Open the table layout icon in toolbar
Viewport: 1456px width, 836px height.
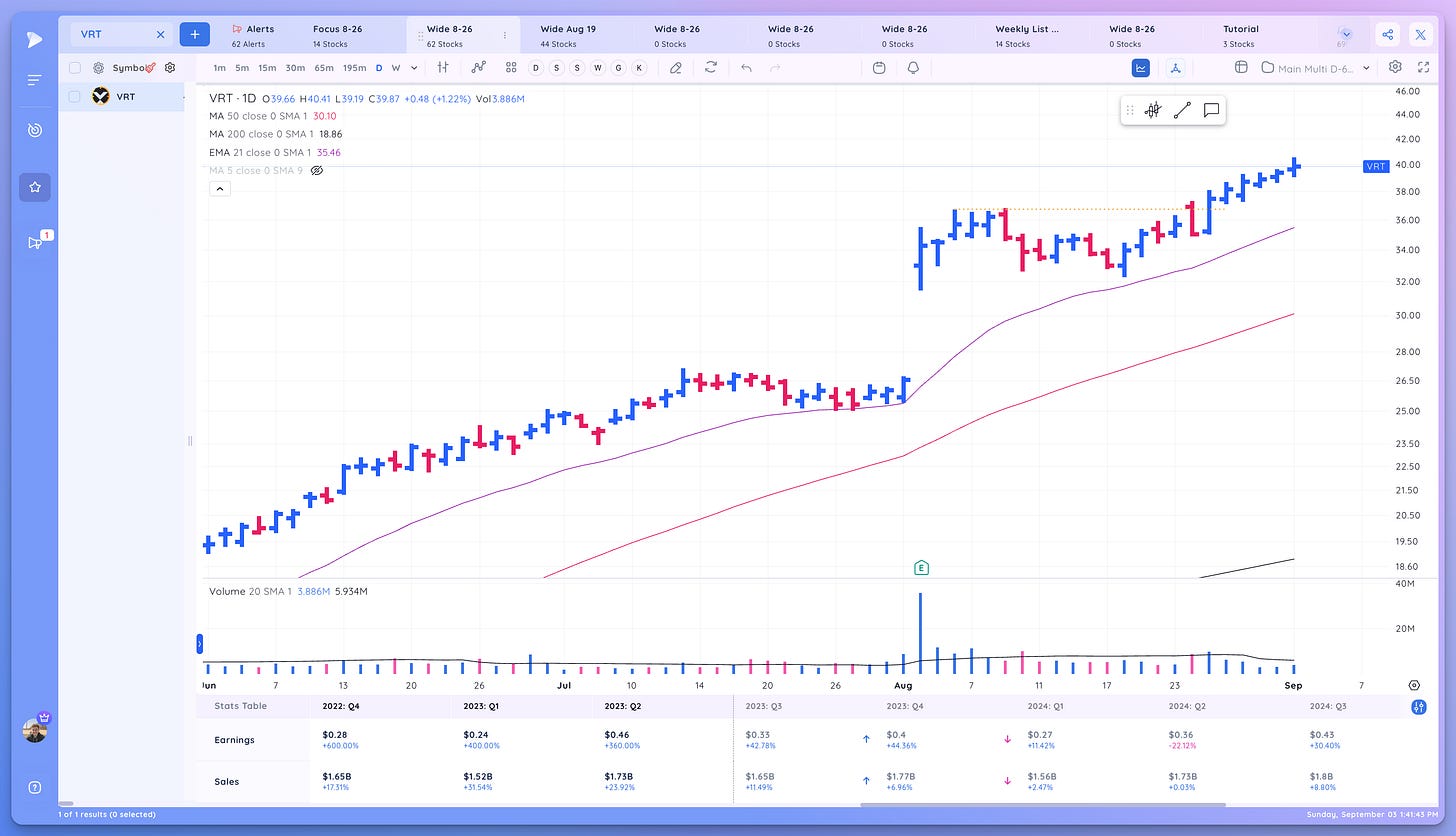pos(1241,68)
